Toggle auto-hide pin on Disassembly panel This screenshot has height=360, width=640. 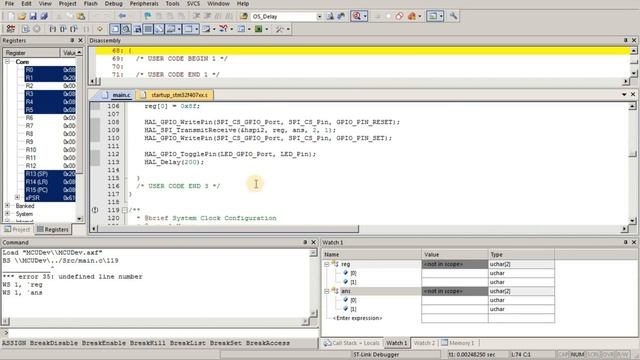point(625,40)
